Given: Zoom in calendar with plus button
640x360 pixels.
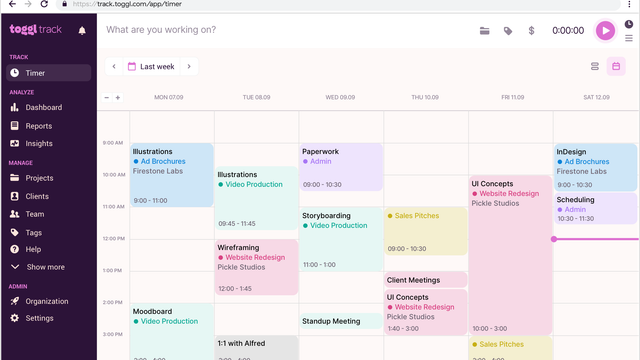Looking at the screenshot, I should coord(118,98).
